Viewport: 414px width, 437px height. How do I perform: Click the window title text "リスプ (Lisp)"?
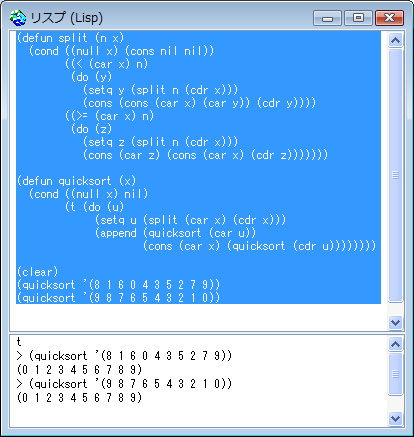coord(66,18)
